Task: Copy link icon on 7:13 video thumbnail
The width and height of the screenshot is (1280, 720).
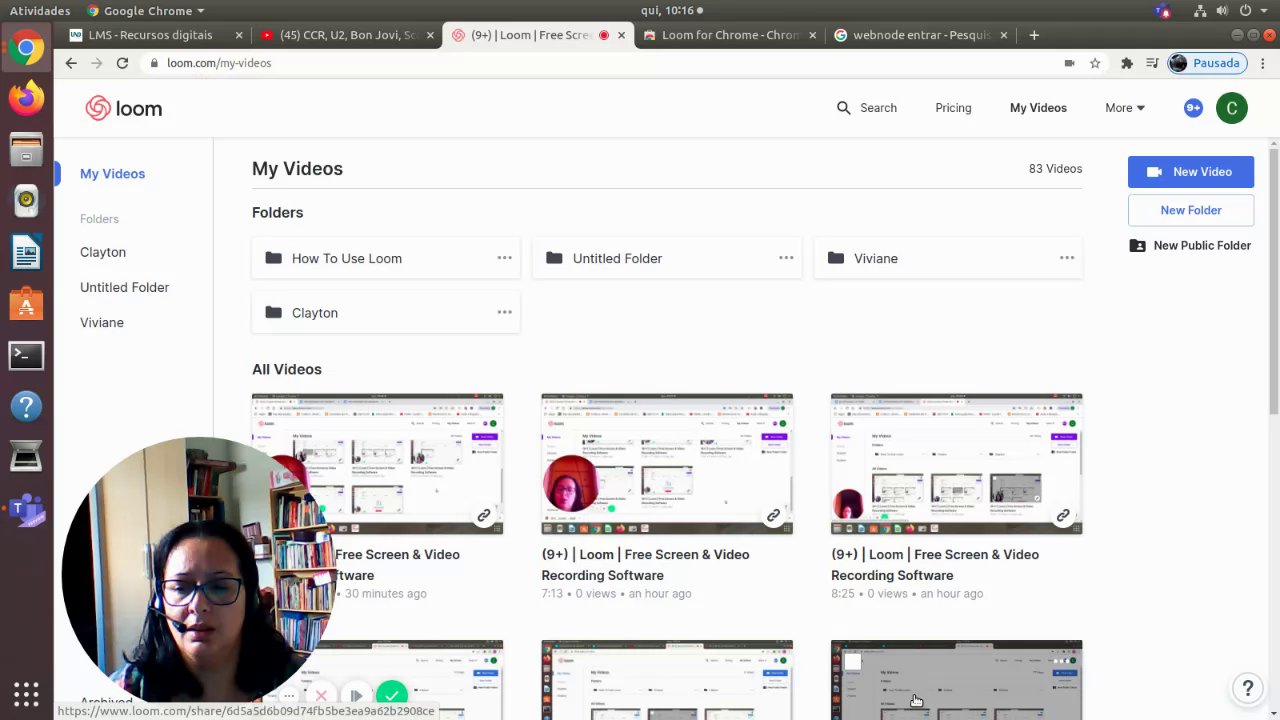Action: pyautogui.click(x=773, y=516)
